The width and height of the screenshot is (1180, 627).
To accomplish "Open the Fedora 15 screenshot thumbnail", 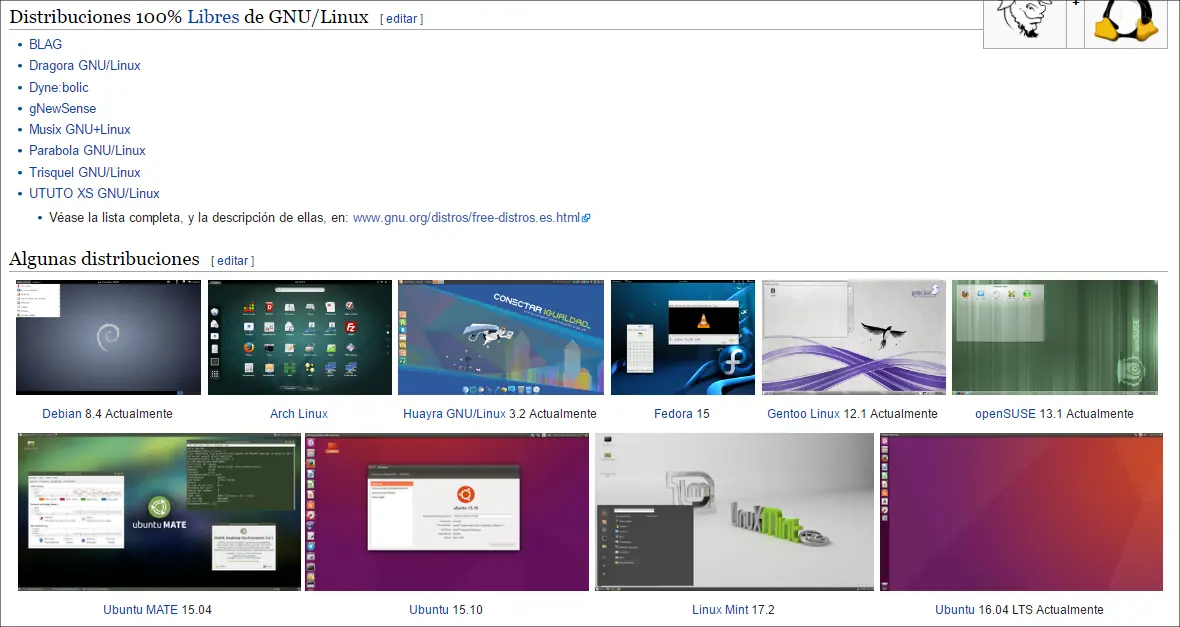I will pyautogui.click(x=683, y=337).
